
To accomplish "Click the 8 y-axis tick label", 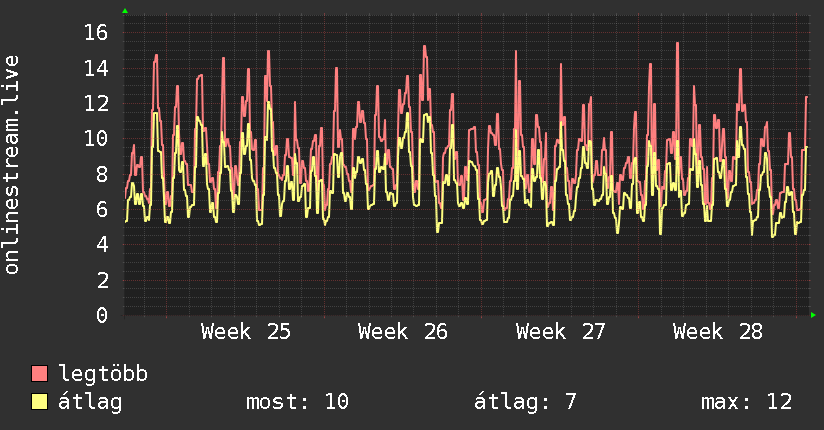I will click(102, 174).
